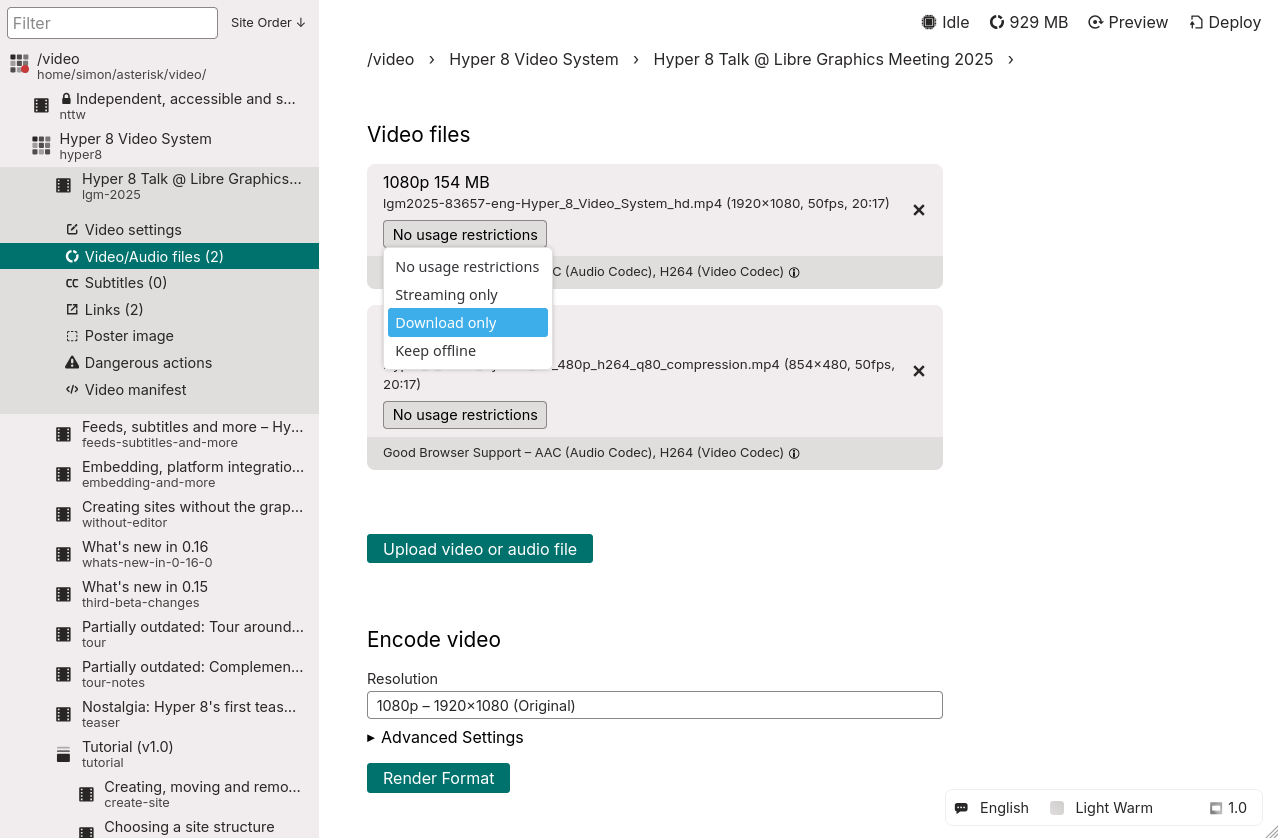Click the Upload video or audio file button
Viewport: 1279px width, 838px height.
pyautogui.click(x=479, y=548)
